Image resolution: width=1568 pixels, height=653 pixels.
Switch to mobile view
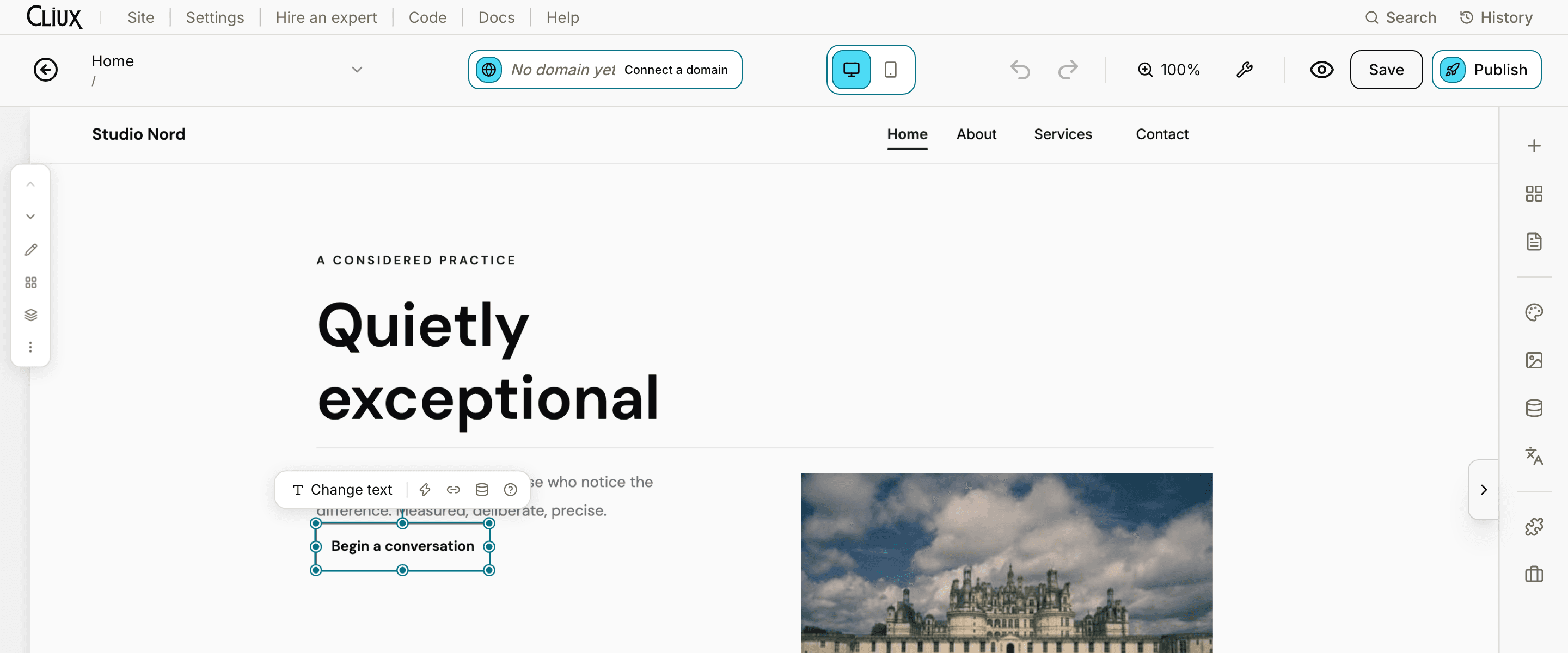coord(891,69)
